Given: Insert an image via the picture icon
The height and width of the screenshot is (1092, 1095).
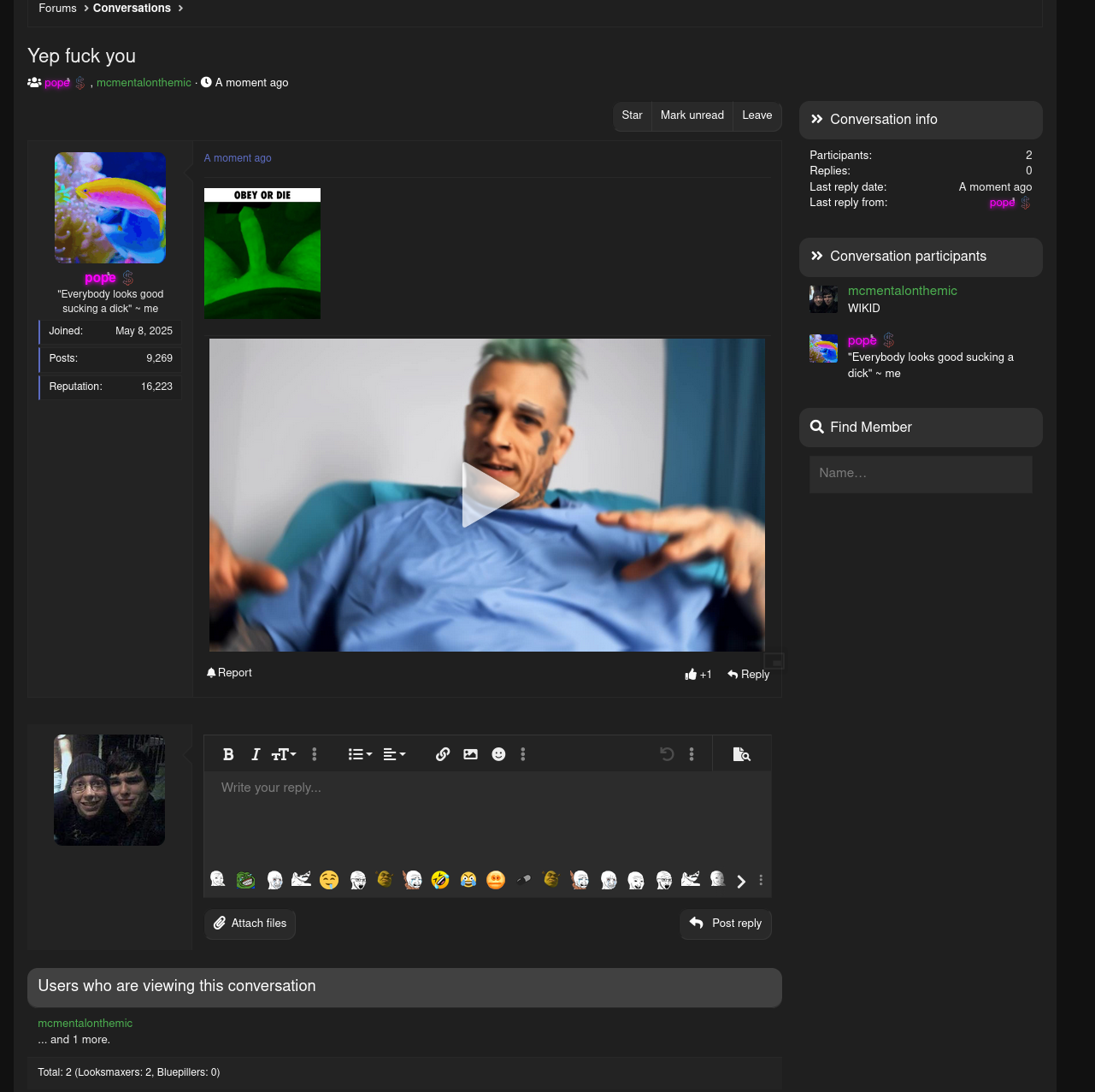Looking at the screenshot, I should click(471, 754).
